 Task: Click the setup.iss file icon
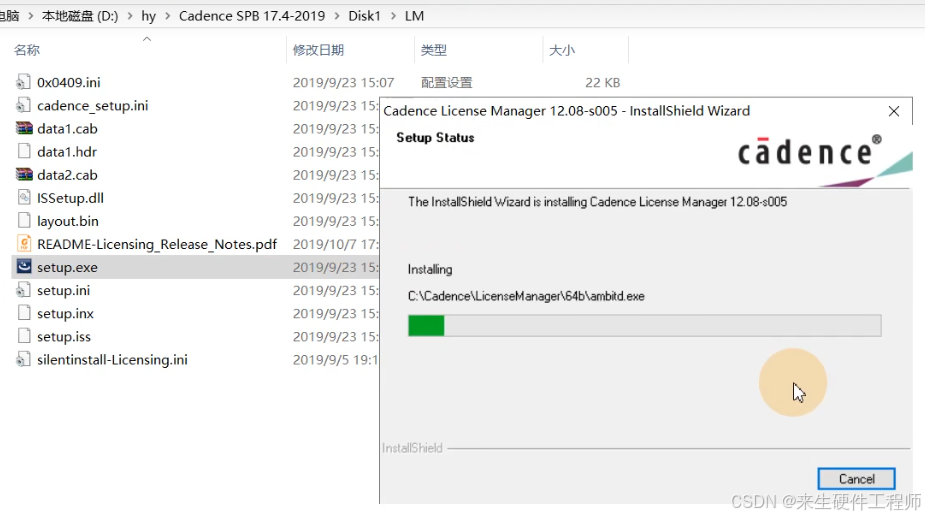[x=24, y=336]
